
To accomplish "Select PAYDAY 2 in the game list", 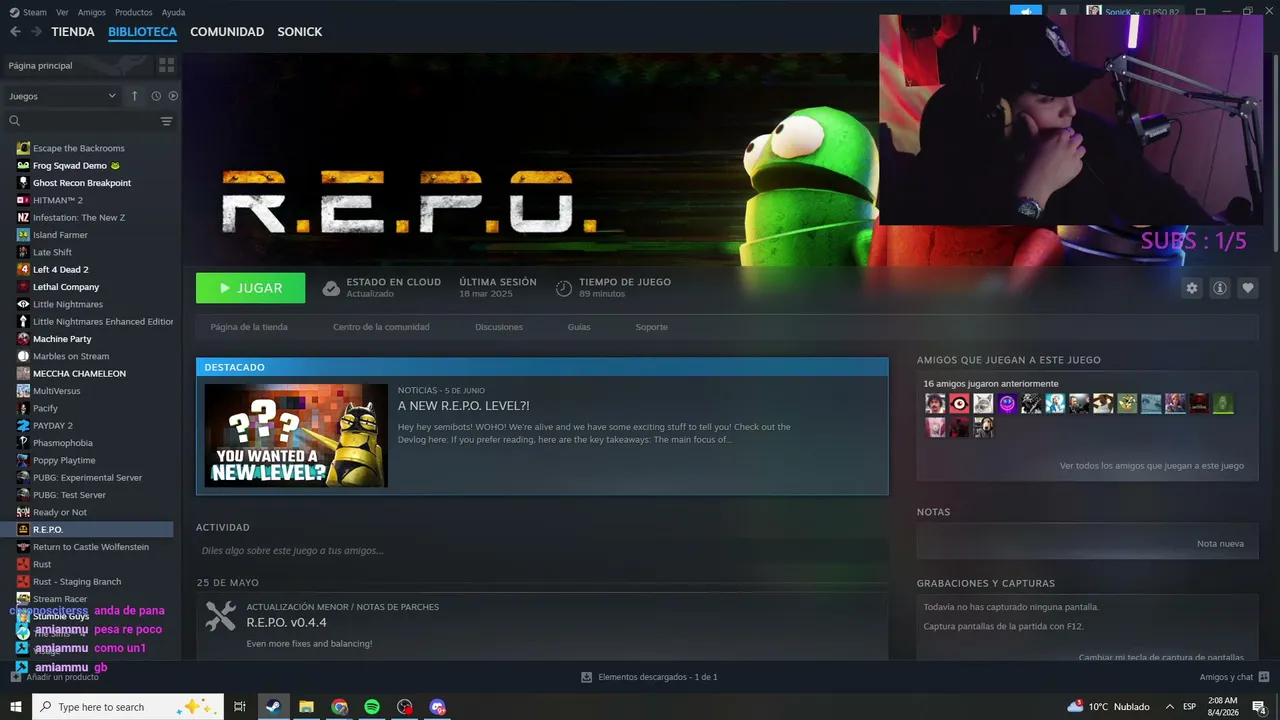I will 52,426.
